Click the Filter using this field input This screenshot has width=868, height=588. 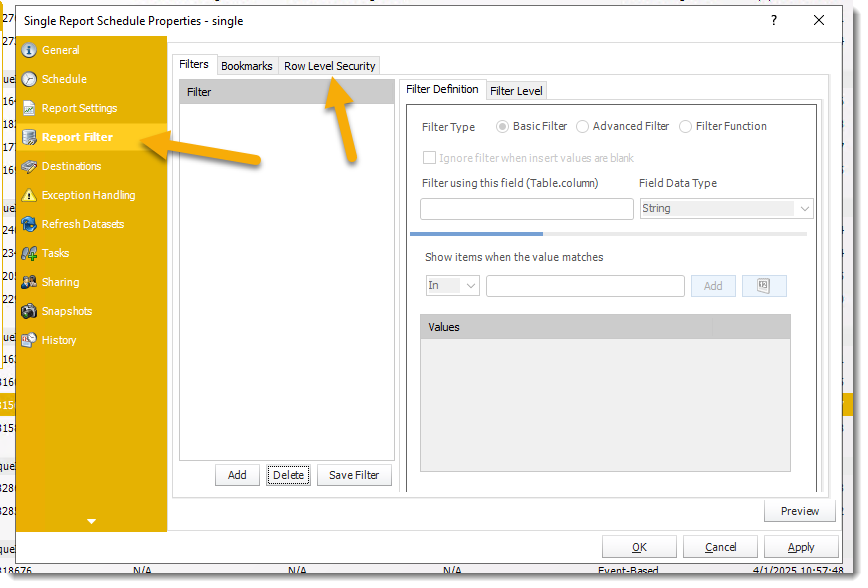(526, 209)
